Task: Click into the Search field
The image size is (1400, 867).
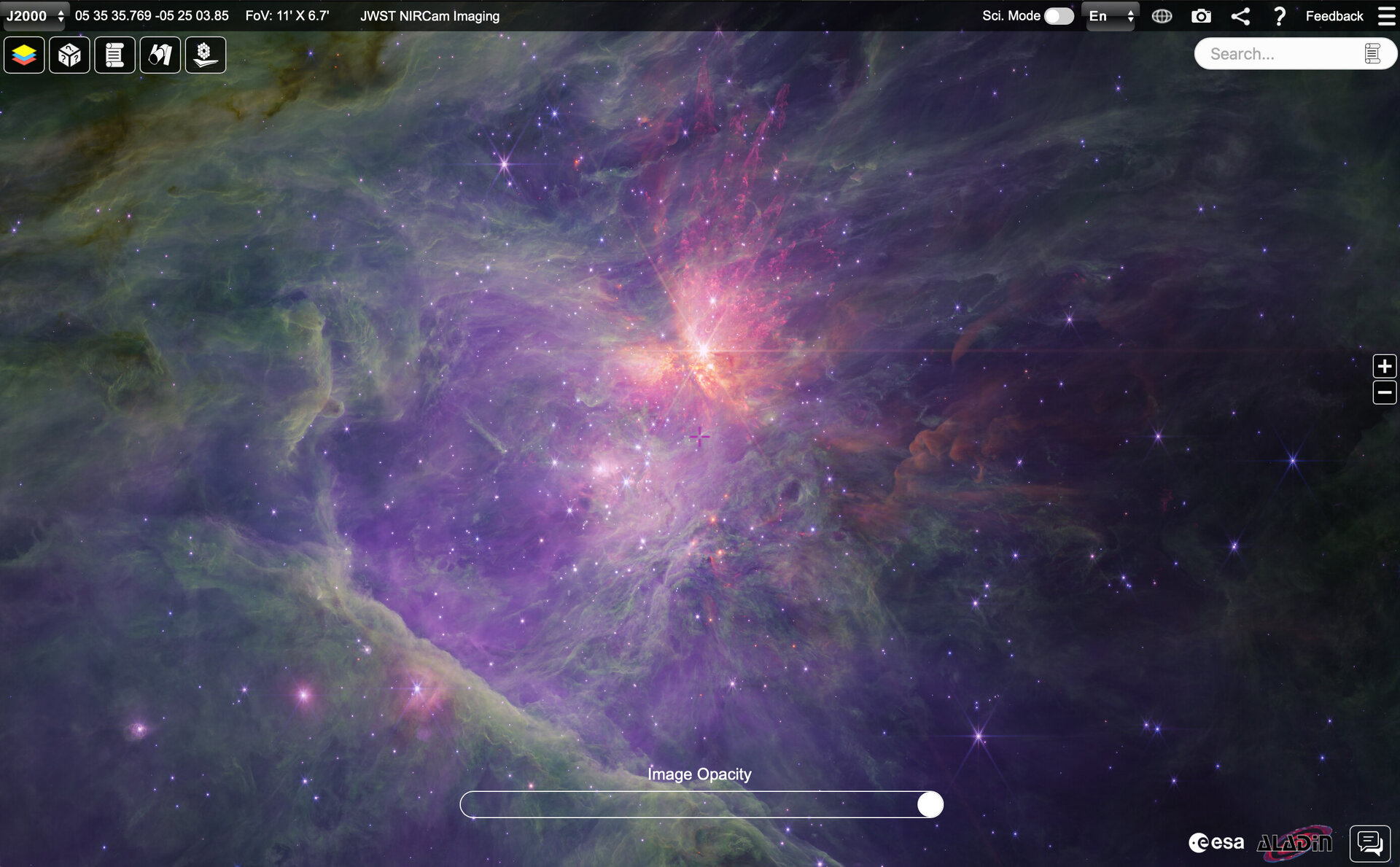Action: coord(1276,54)
